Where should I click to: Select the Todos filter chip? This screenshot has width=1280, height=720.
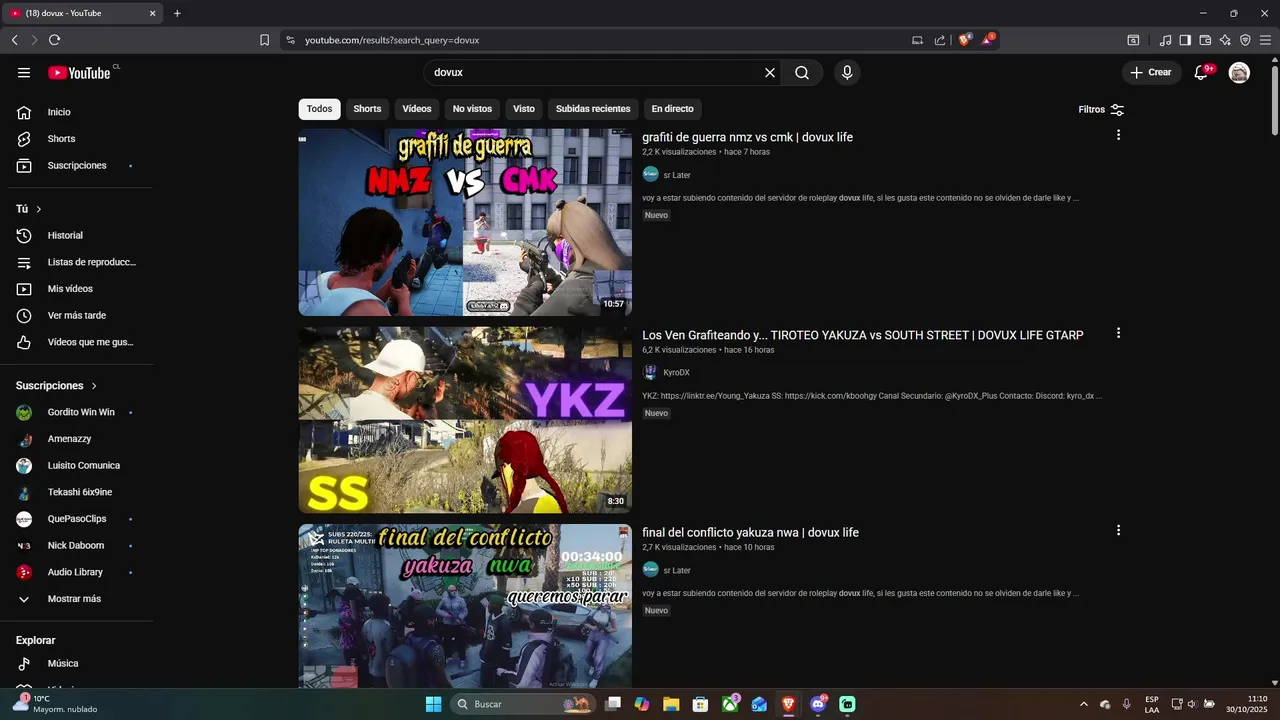coord(319,109)
